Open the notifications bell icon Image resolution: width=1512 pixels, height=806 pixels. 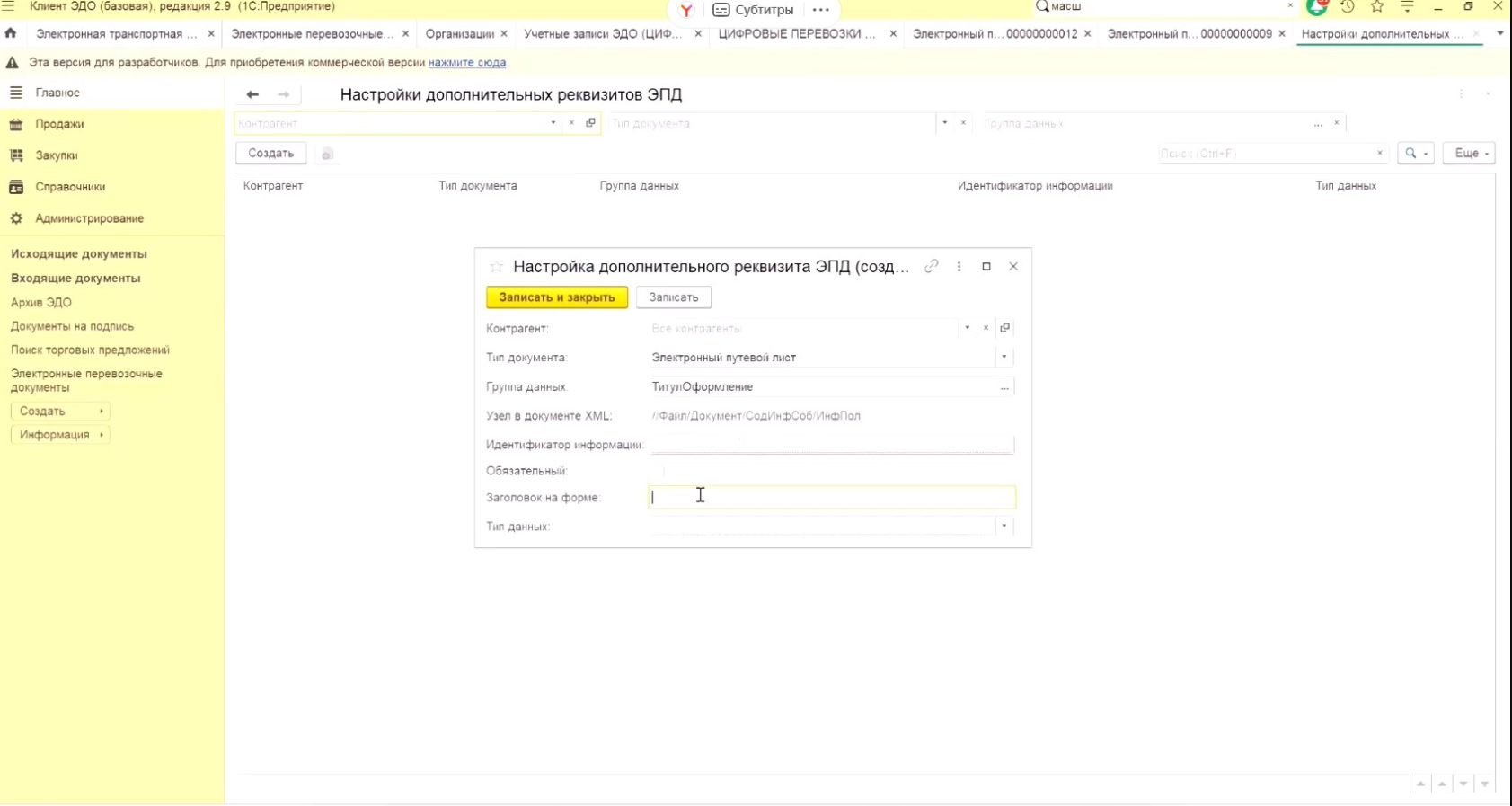click(1317, 7)
